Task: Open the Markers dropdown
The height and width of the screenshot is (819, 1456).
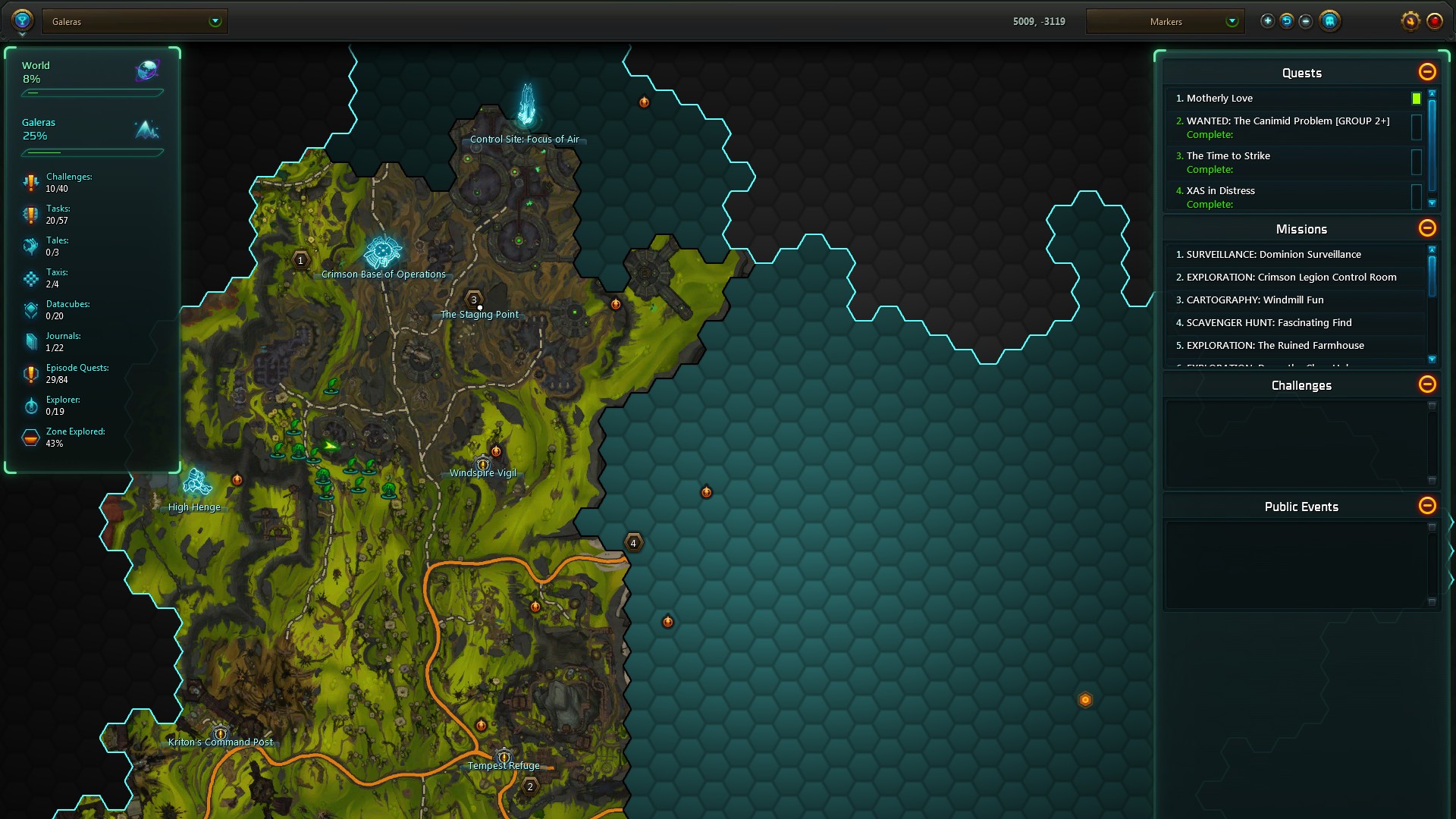Action: [1165, 21]
